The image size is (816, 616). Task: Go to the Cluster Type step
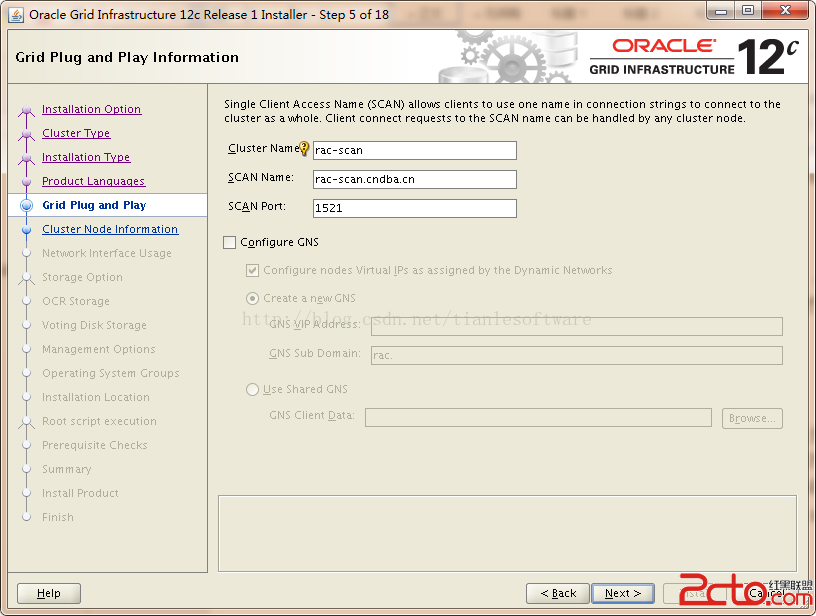click(76, 133)
